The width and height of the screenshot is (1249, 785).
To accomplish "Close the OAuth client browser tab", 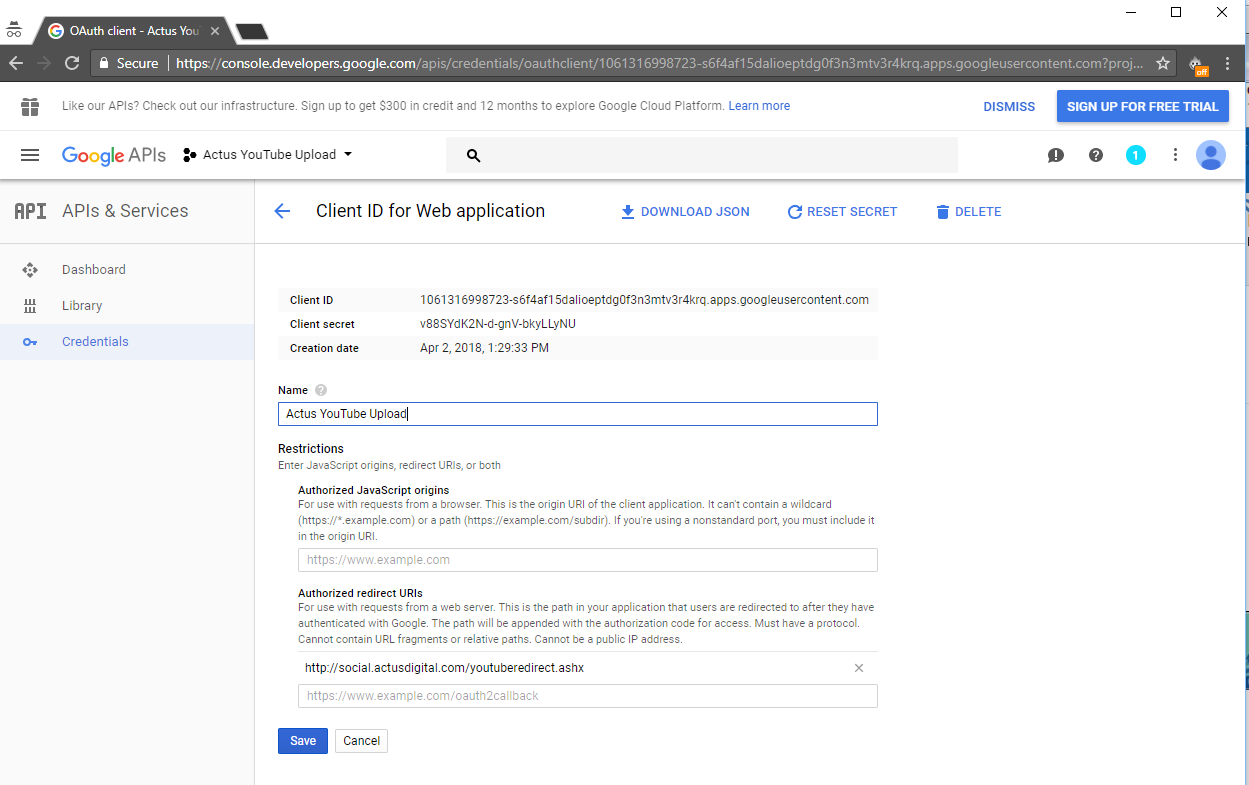I will click(x=215, y=31).
